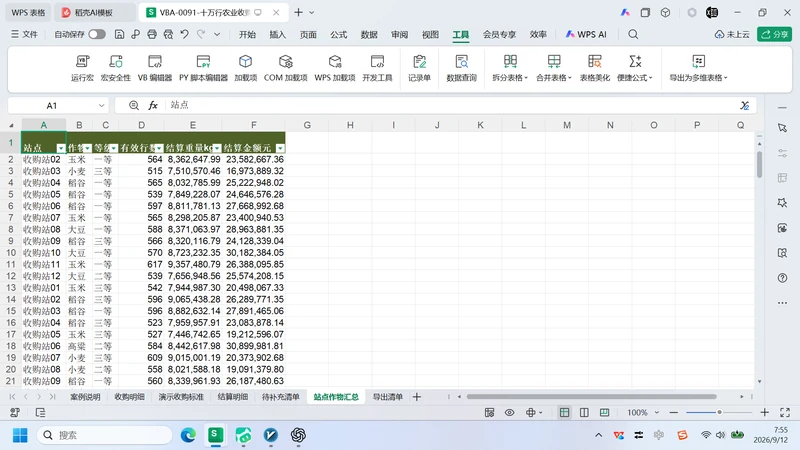800x450 pixels.
Task: Open the help icon in right sidebar
Action: (x=782, y=278)
